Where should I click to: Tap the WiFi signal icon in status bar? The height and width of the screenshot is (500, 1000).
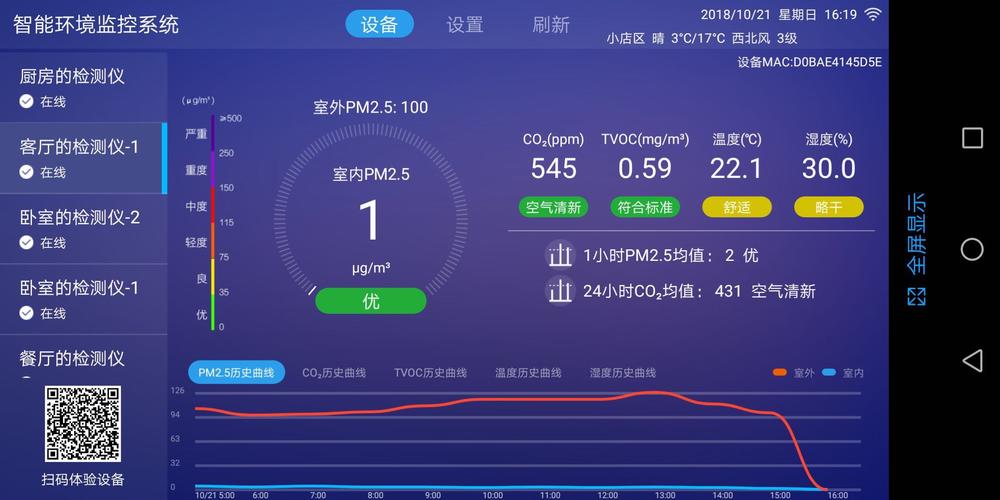pyautogui.click(x=872, y=14)
